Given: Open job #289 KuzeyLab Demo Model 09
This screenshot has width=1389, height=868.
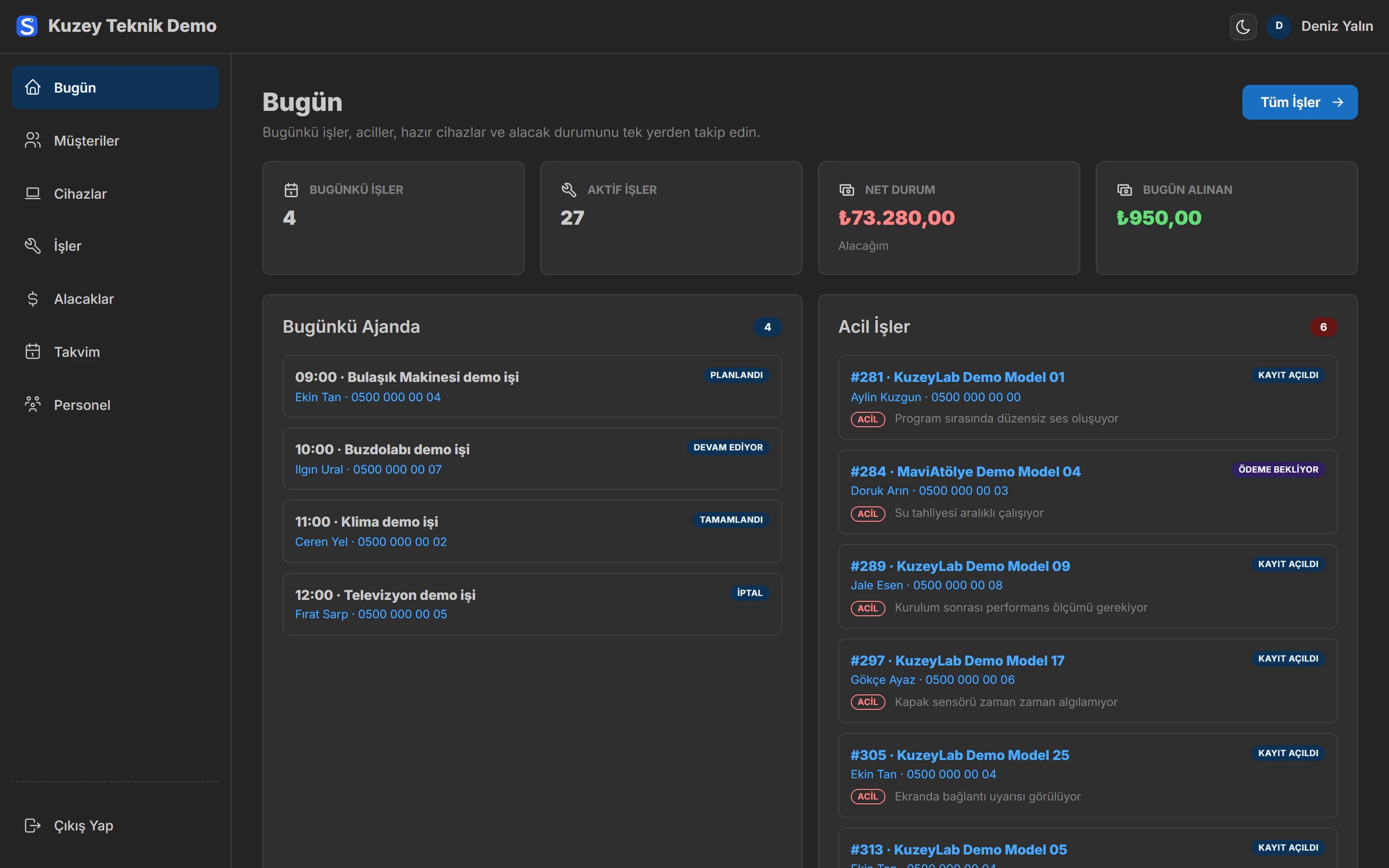Looking at the screenshot, I should pyautogui.click(x=1088, y=586).
